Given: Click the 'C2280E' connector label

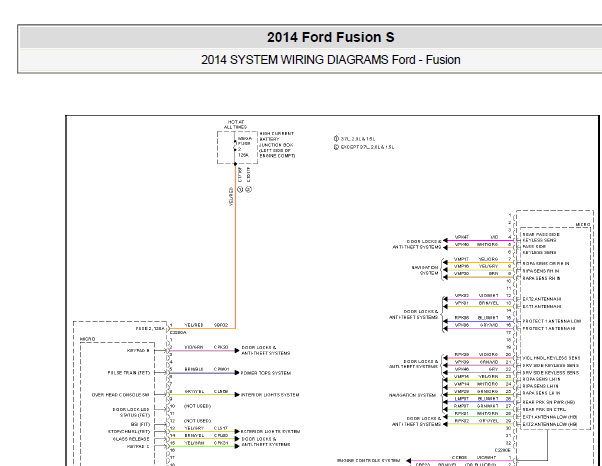Looking at the screenshot, I should click(503, 450).
